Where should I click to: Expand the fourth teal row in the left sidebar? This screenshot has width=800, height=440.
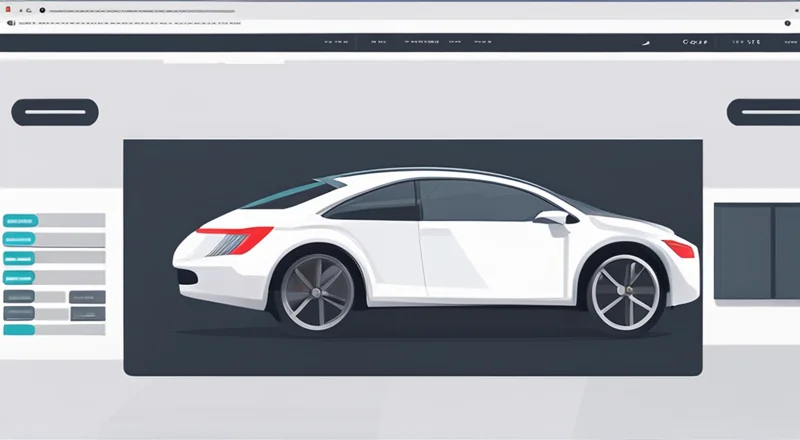click(x=20, y=278)
